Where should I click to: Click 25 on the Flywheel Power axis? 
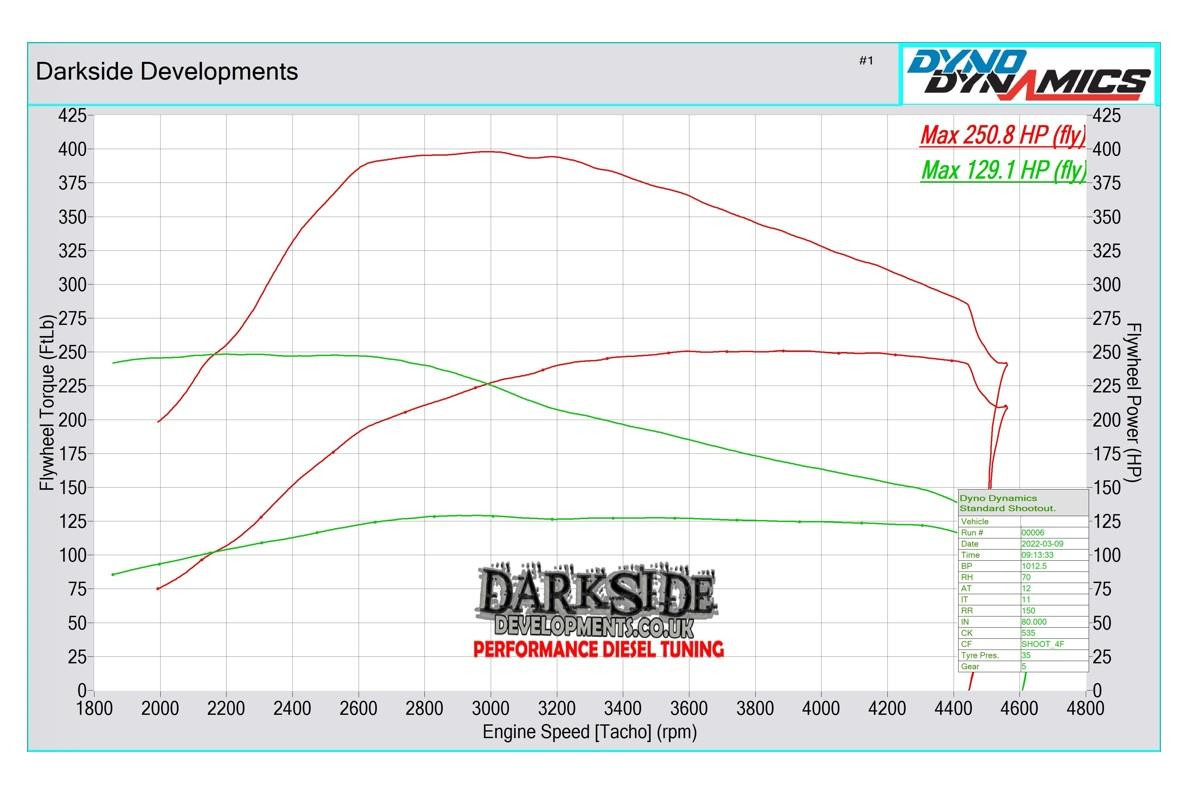pos(1100,657)
